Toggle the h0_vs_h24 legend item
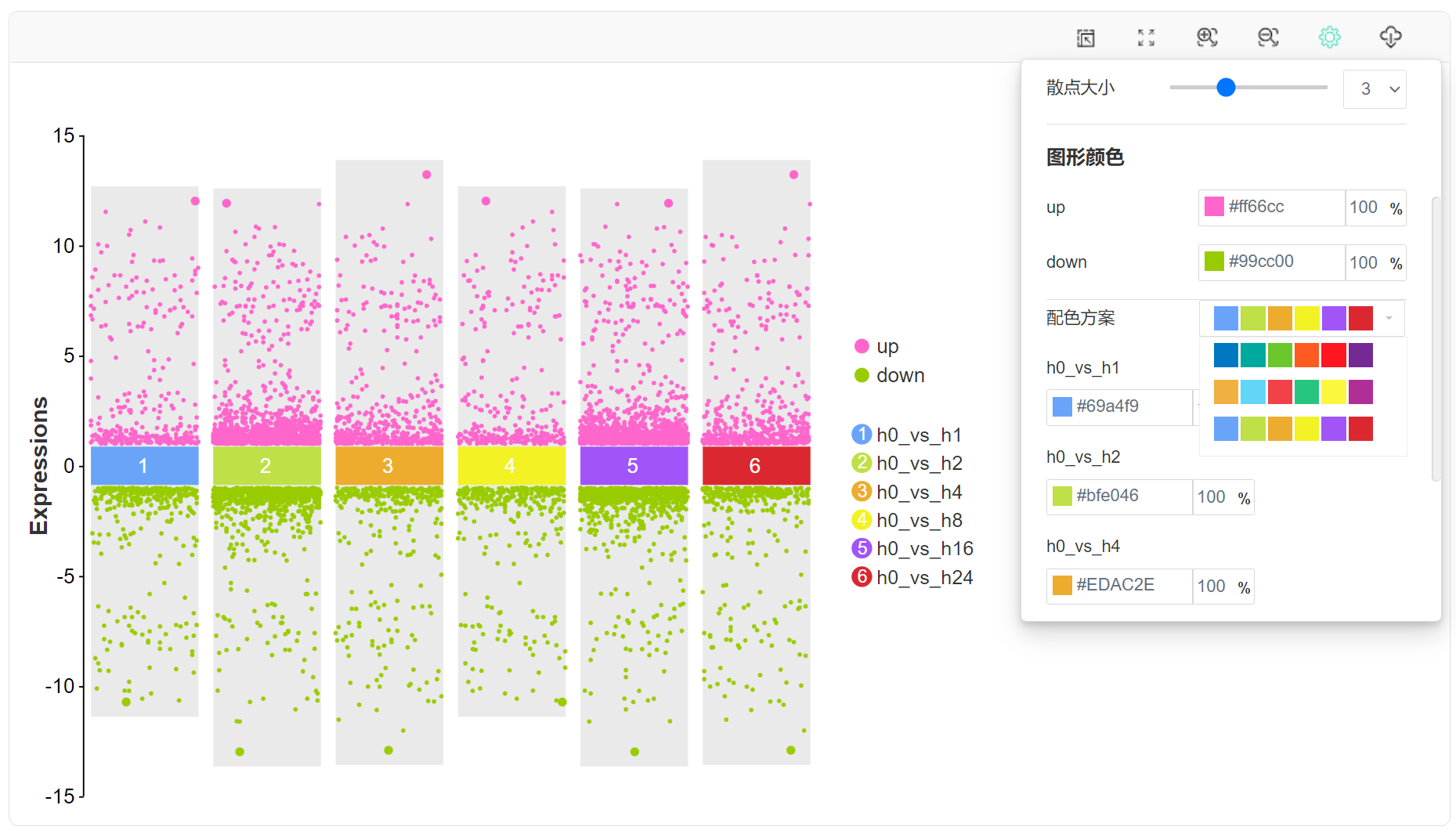The height and width of the screenshot is (834, 1456). [912, 577]
